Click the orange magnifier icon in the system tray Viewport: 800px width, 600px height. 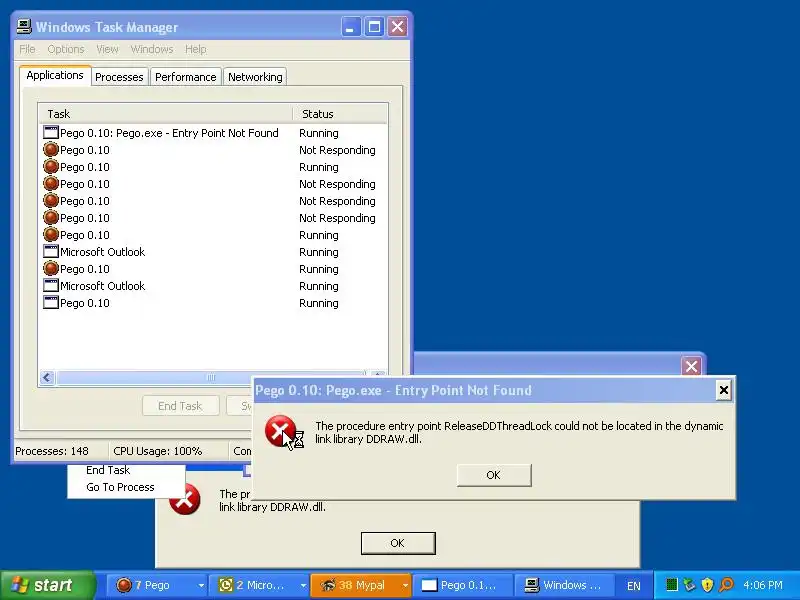(726, 585)
